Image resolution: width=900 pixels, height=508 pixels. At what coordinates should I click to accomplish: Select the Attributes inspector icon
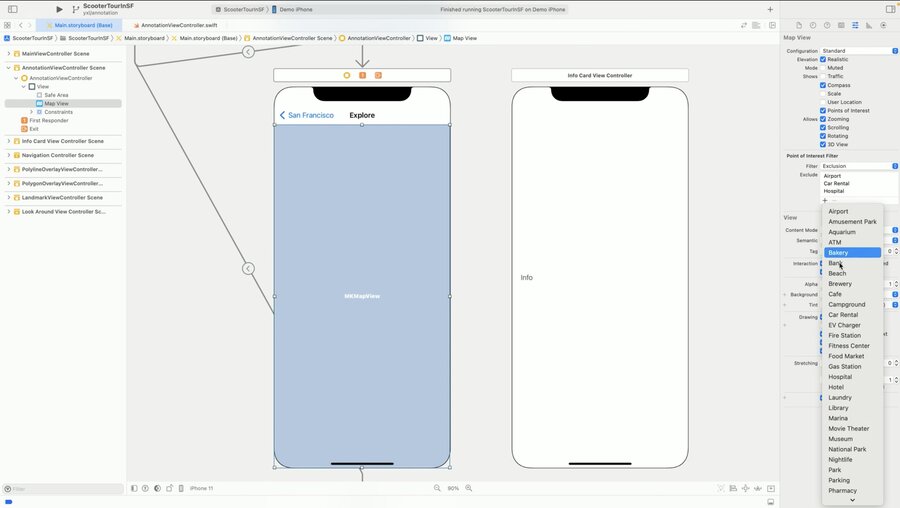(x=855, y=25)
